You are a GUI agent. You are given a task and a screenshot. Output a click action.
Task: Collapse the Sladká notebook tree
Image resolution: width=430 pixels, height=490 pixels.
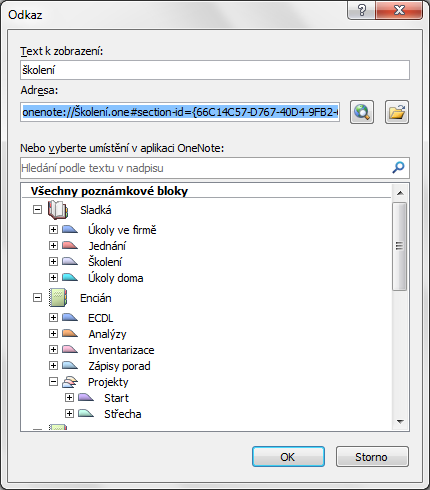click(37, 210)
